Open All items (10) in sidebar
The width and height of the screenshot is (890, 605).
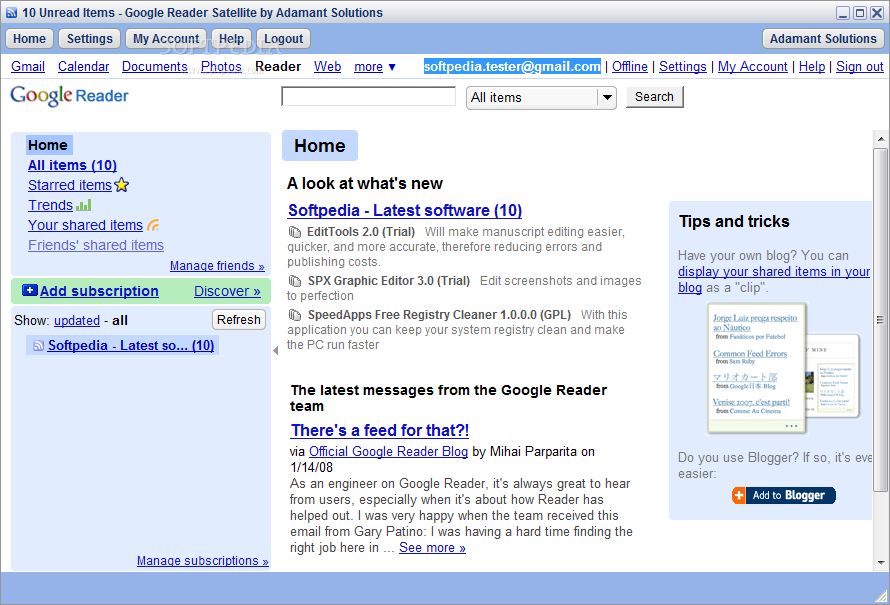click(x=73, y=165)
